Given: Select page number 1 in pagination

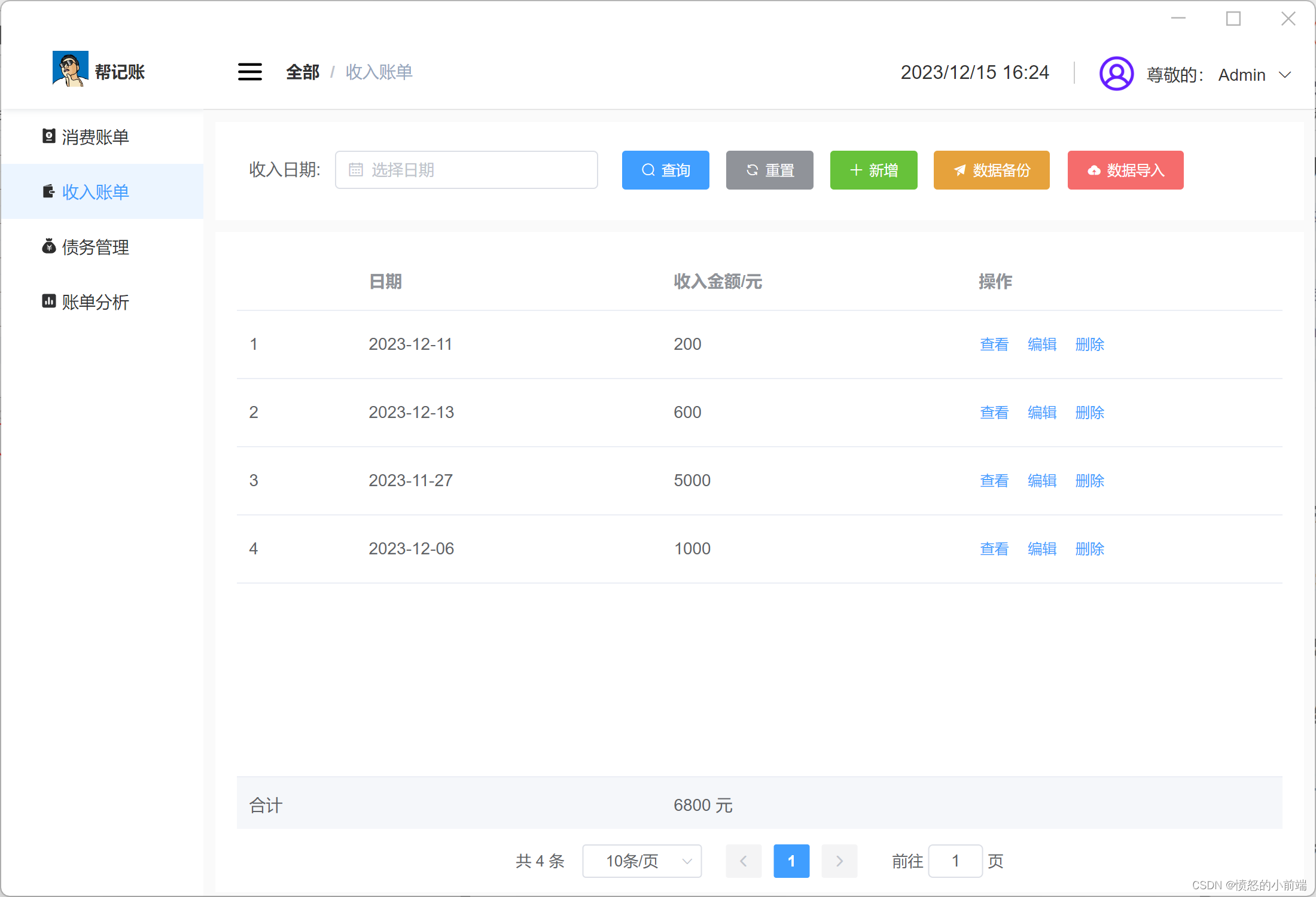Looking at the screenshot, I should 791,861.
